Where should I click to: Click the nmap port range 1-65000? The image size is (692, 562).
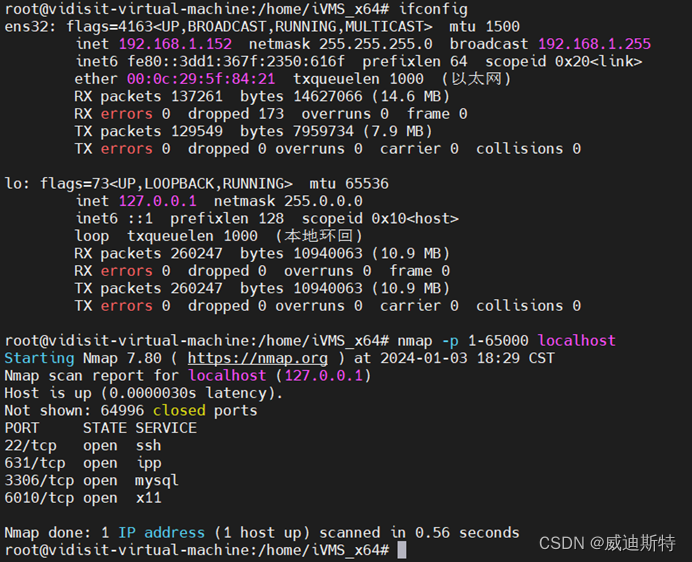(498, 340)
